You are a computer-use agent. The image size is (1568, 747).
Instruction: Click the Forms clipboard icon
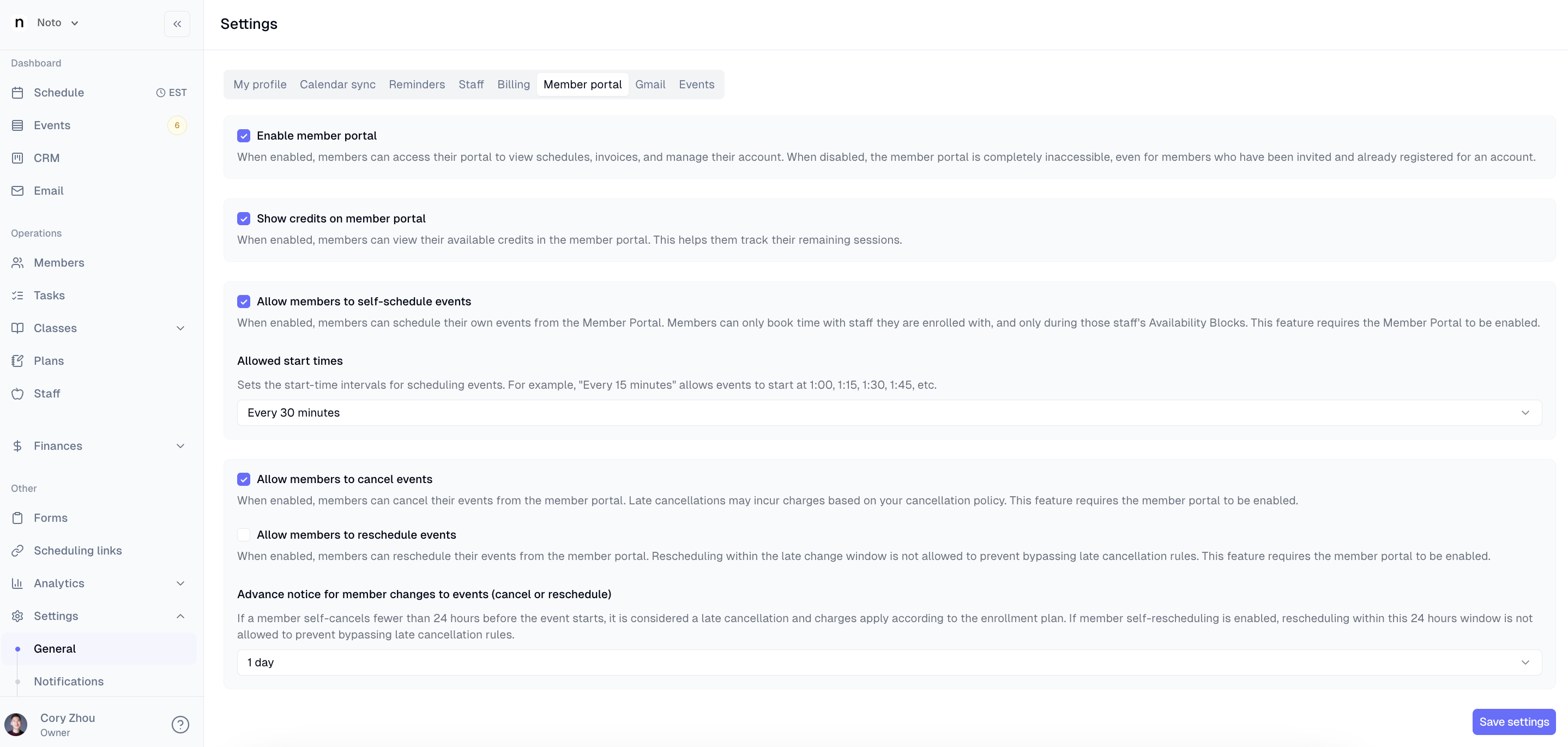tap(17, 517)
